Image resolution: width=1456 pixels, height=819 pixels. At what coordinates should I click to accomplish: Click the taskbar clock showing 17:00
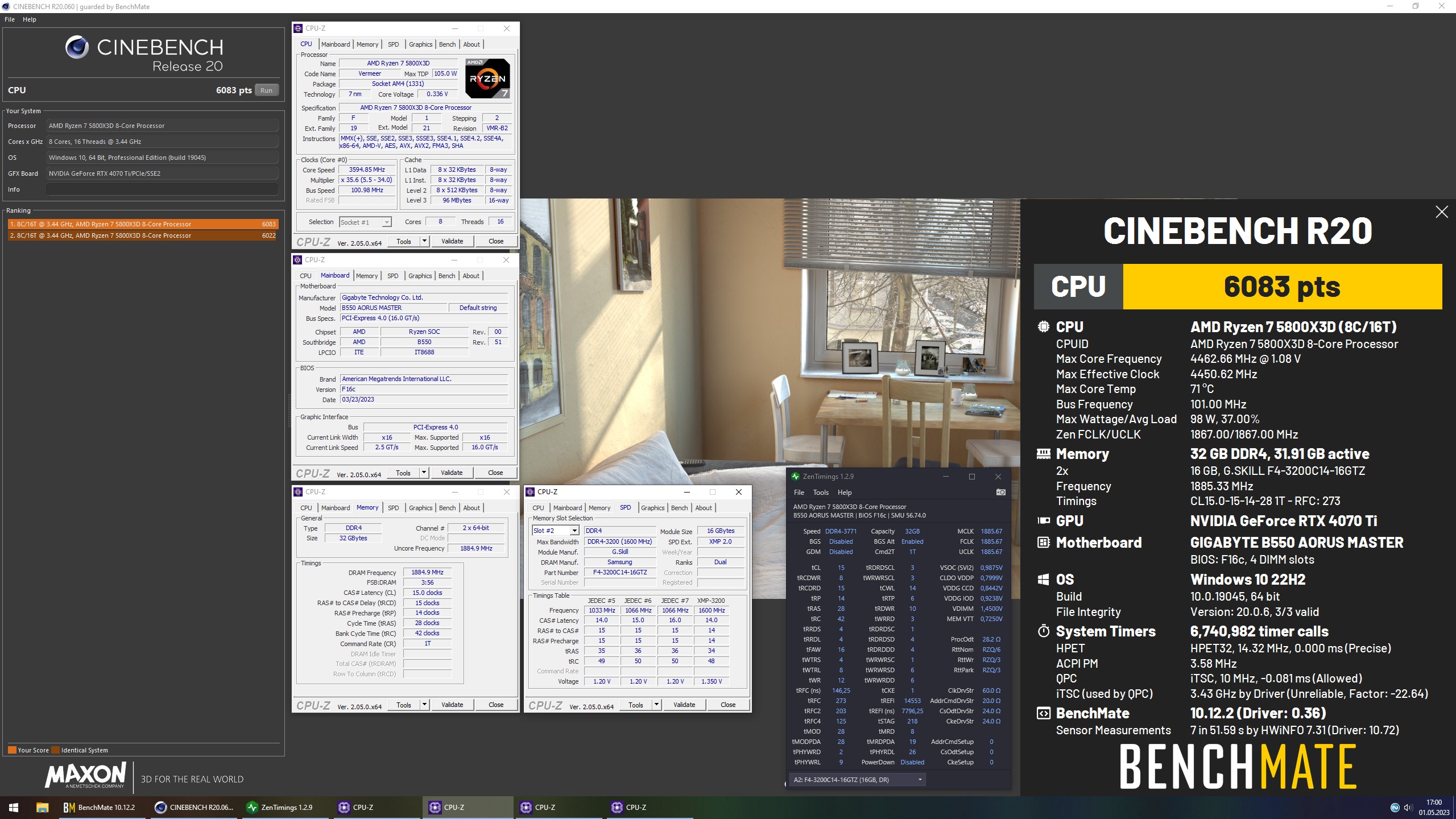click(x=1434, y=808)
